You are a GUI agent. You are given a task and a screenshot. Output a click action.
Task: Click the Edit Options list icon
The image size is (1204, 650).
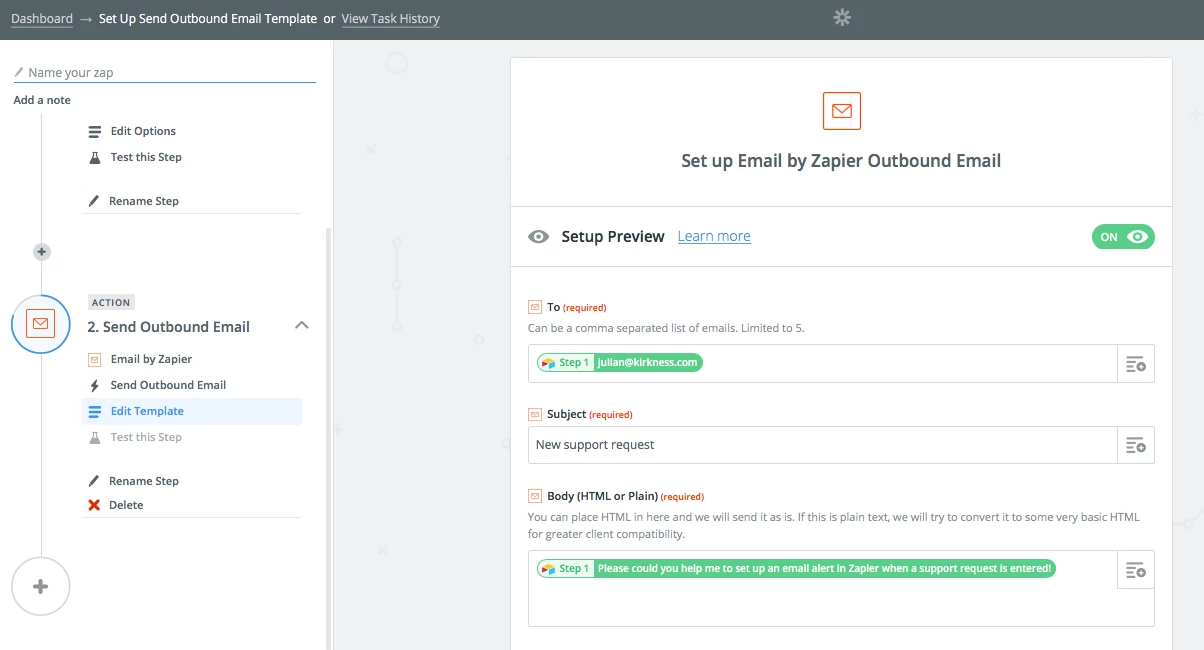95,131
